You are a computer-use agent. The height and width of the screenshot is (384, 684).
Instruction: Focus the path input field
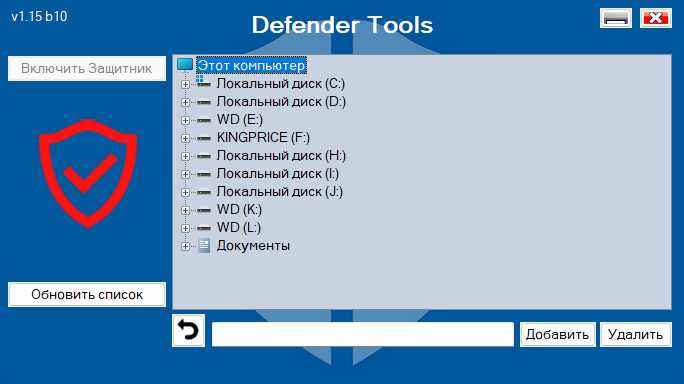click(363, 335)
